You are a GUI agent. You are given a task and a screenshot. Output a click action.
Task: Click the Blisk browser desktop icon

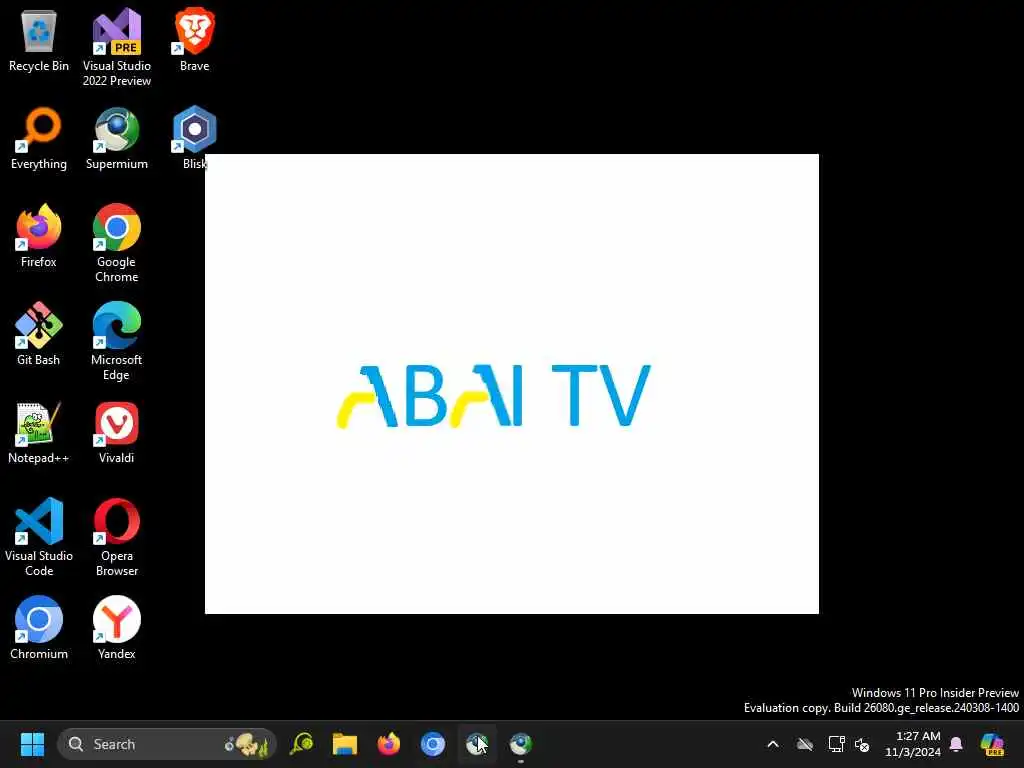195,138
